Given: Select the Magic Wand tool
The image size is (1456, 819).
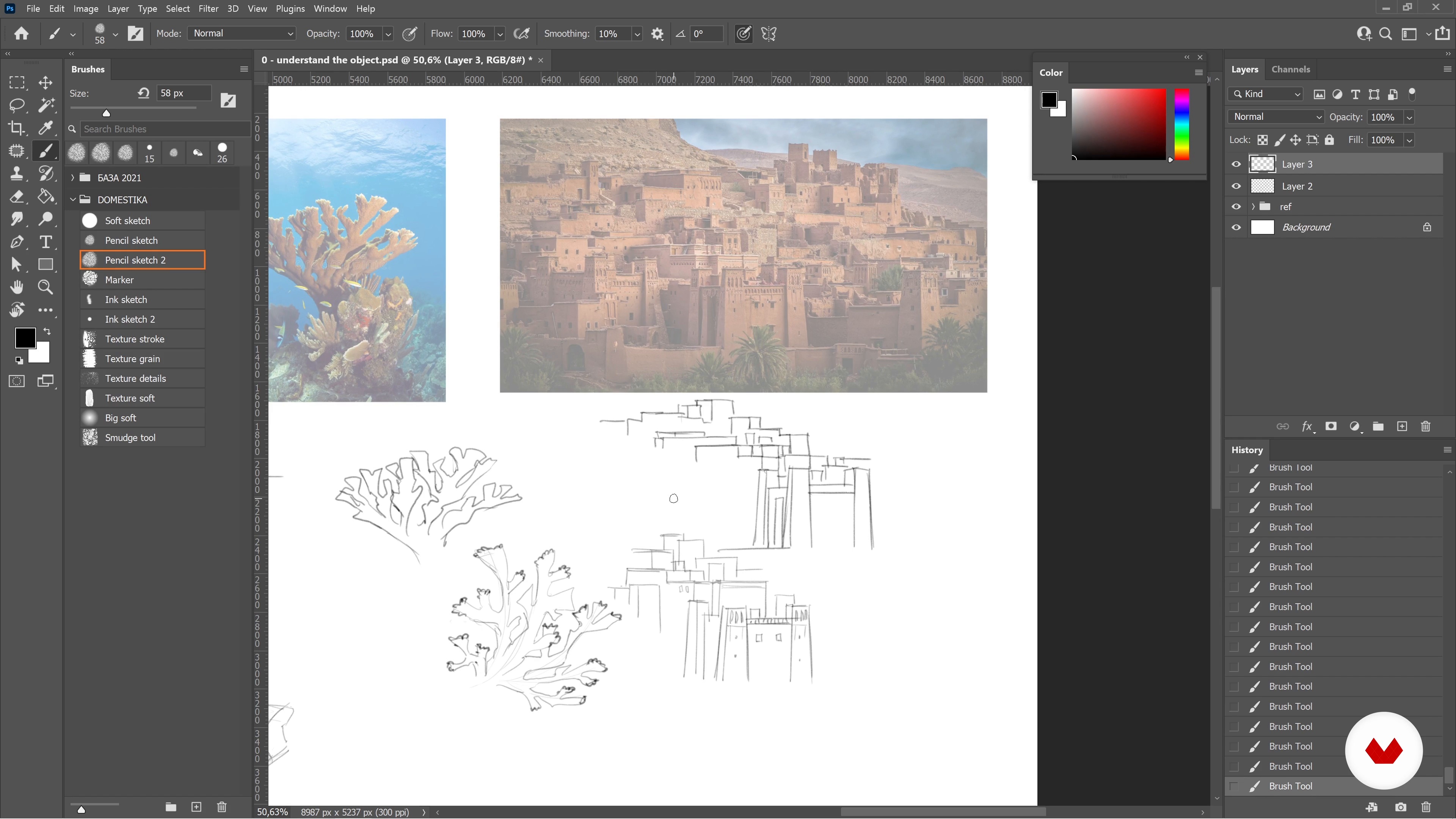Looking at the screenshot, I should pyautogui.click(x=46, y=105).
